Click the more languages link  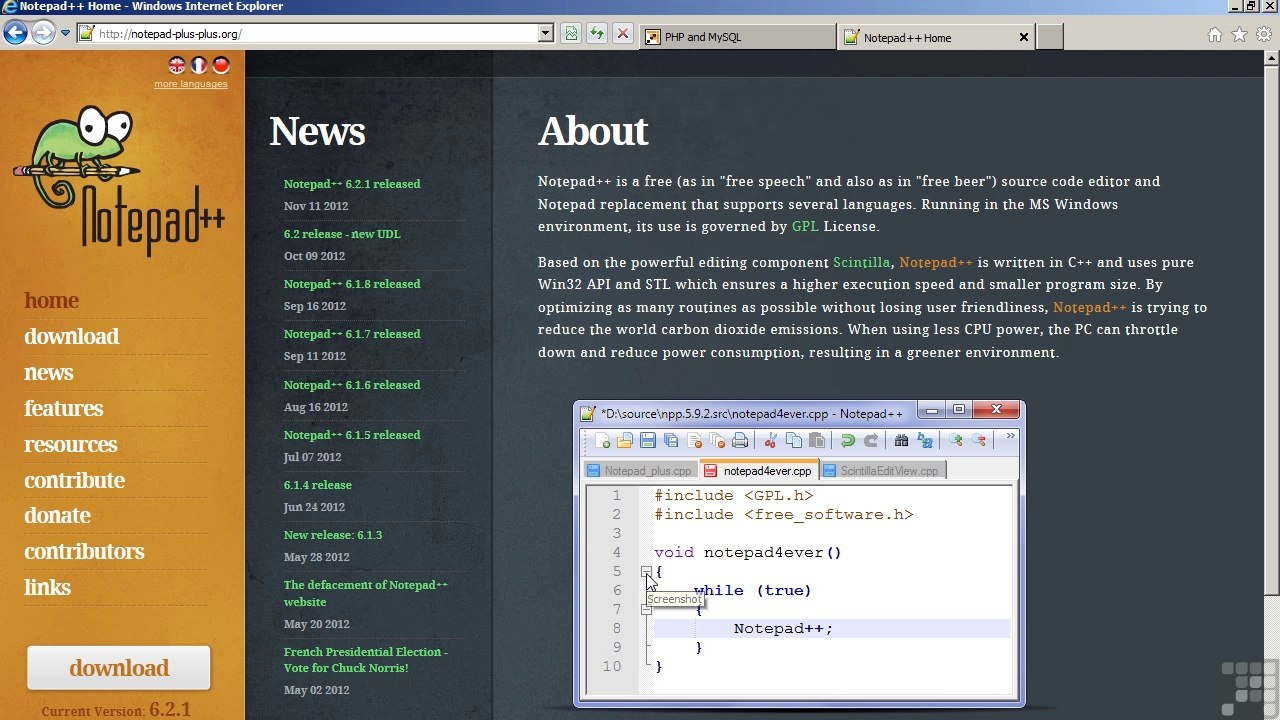point(190,84)
